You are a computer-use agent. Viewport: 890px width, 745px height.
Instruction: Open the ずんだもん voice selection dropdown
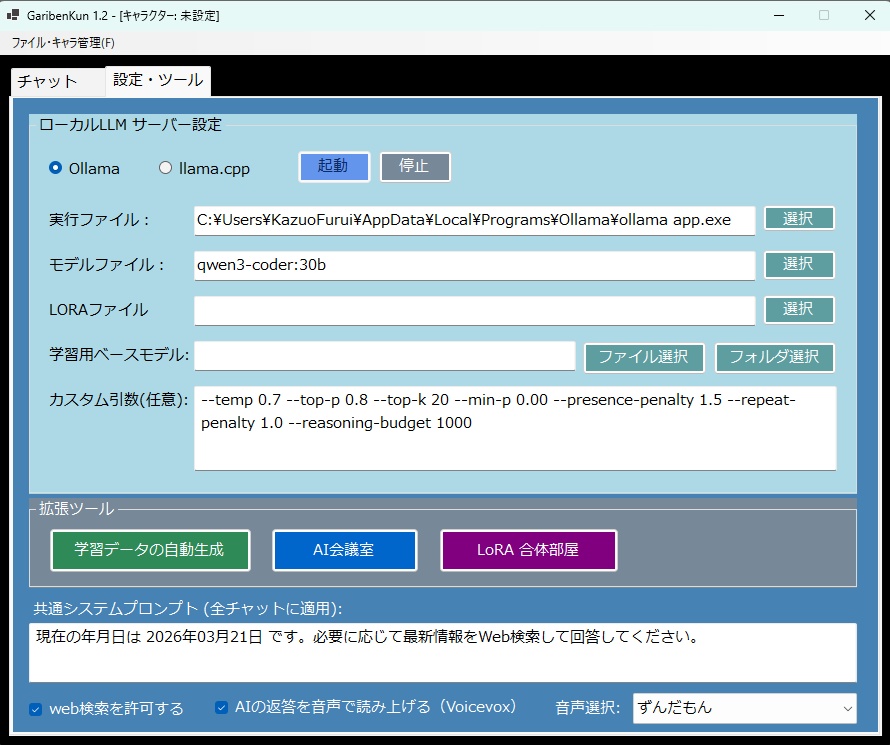click(x=744, y=708)
